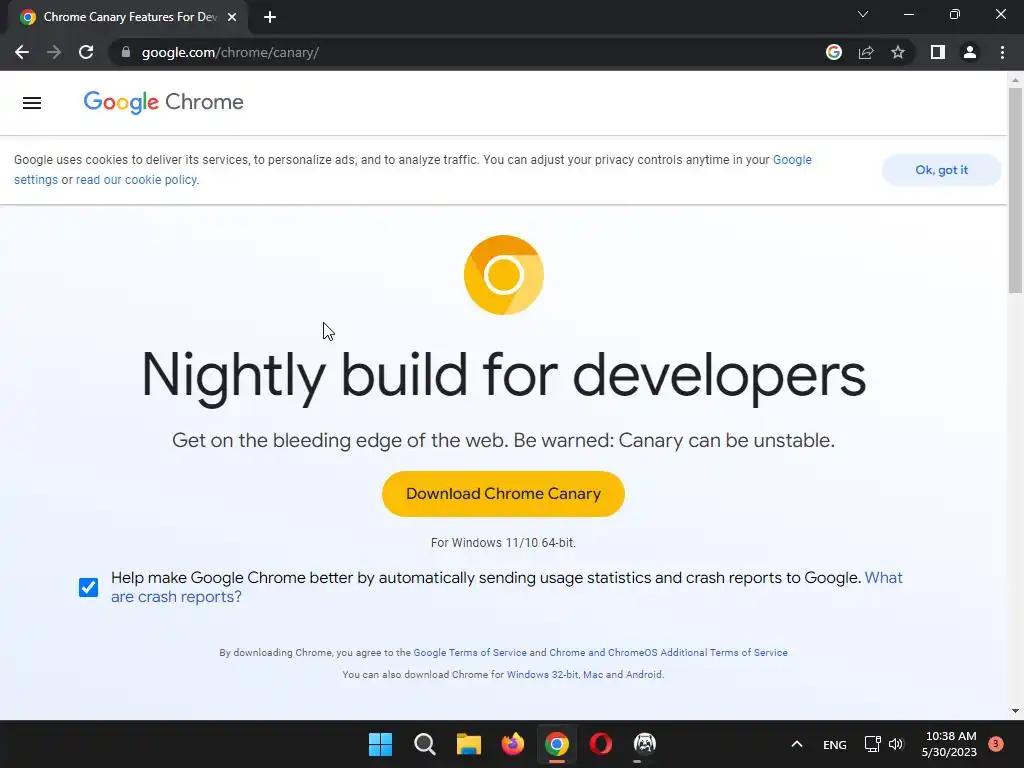Open the clock and date panel

click(x=950, y=744)
